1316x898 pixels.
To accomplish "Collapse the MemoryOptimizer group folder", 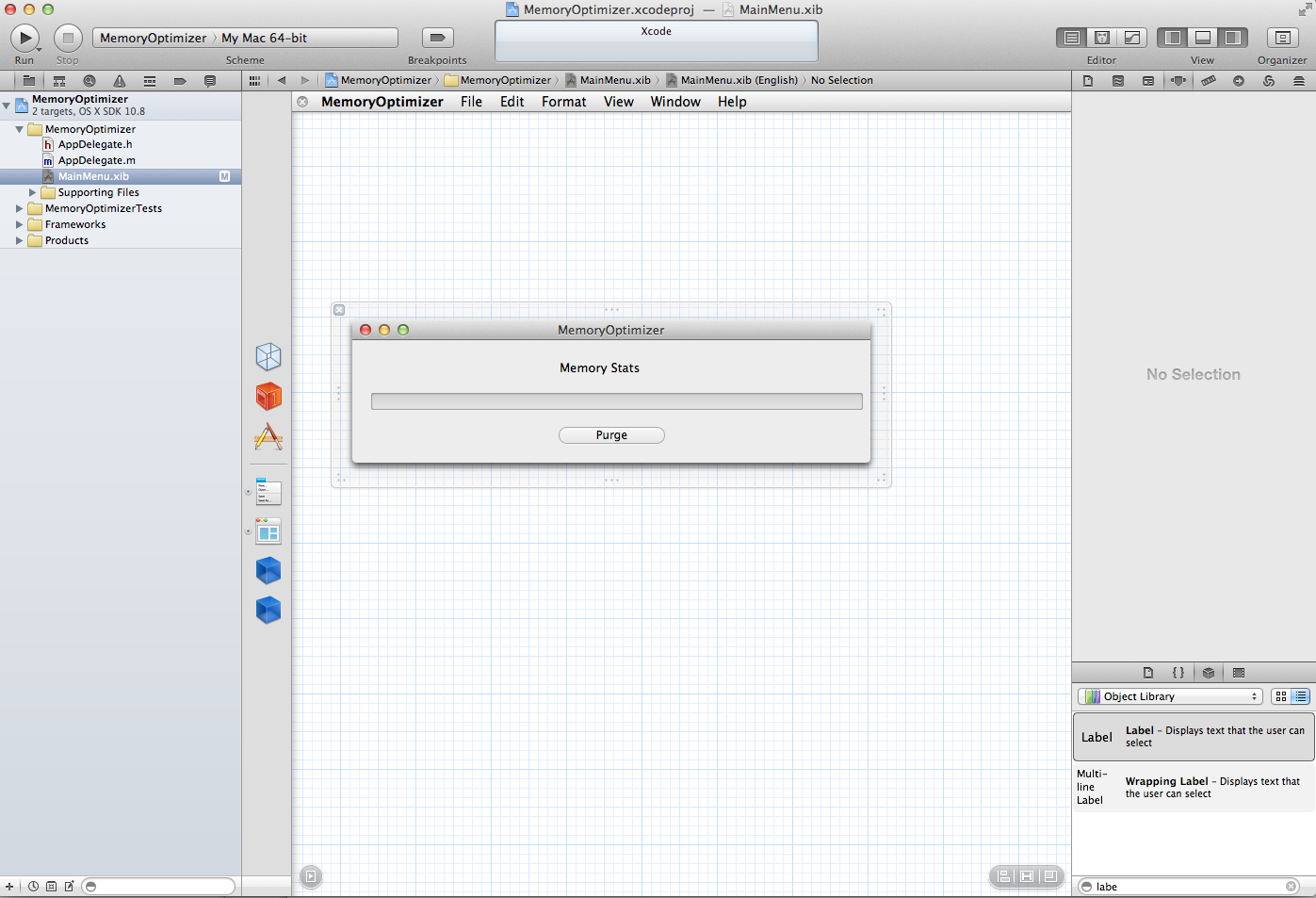I will coord(19,129).
